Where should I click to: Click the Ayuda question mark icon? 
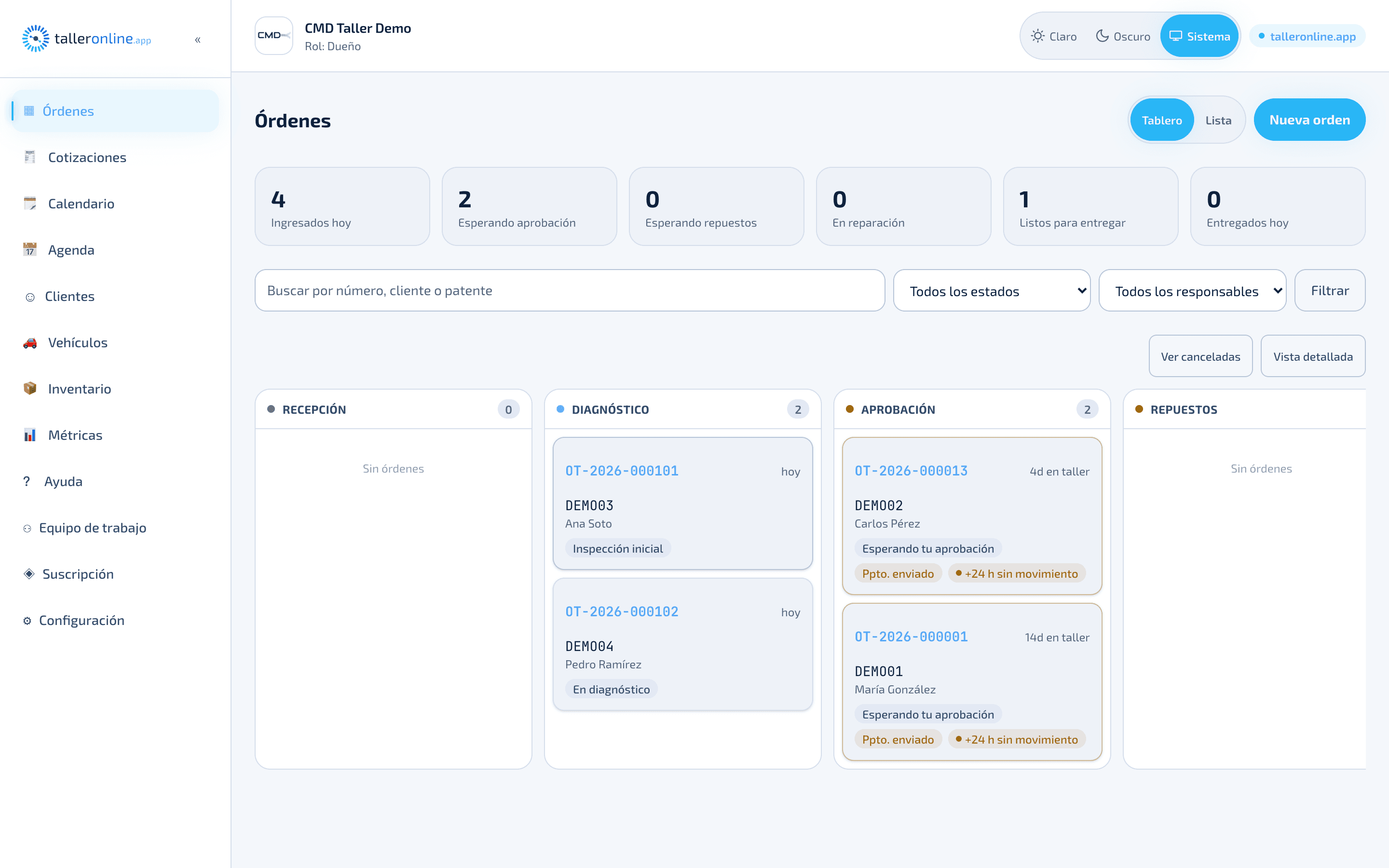point(27,481)
